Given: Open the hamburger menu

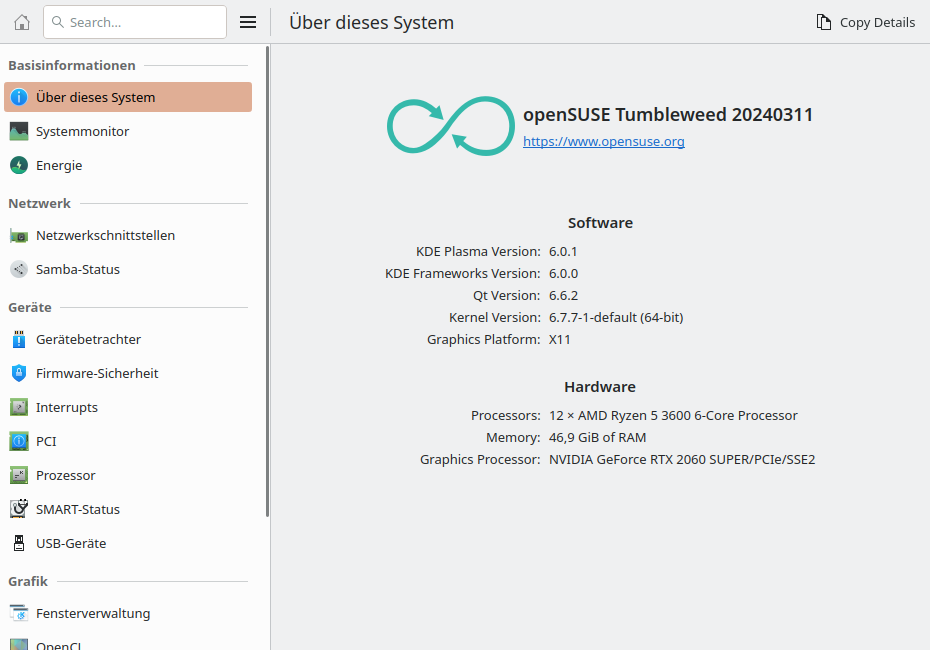Looking at the screenshot, I should tap(248, 23).
